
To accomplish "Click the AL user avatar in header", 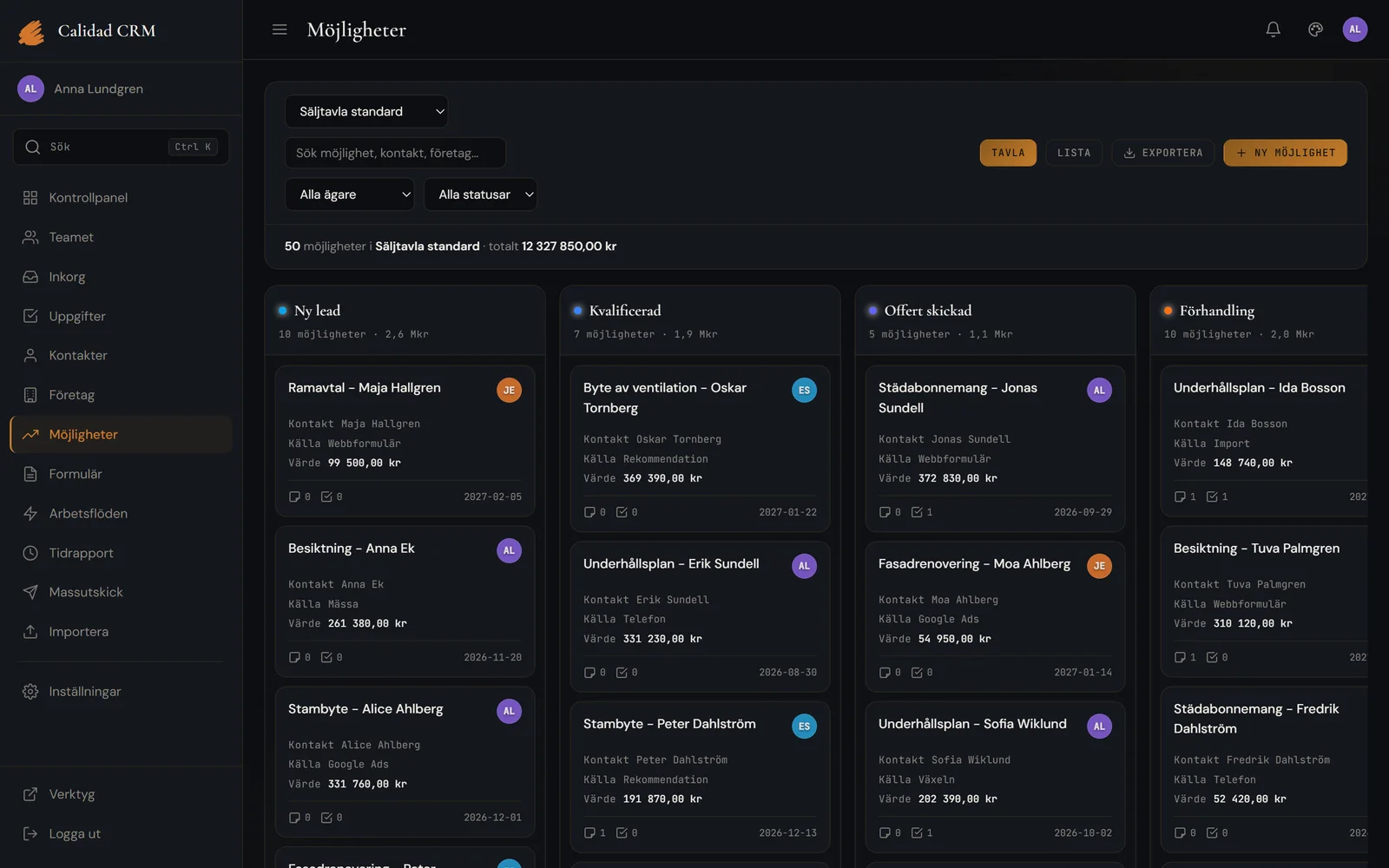I will (x=1354, y=30).
